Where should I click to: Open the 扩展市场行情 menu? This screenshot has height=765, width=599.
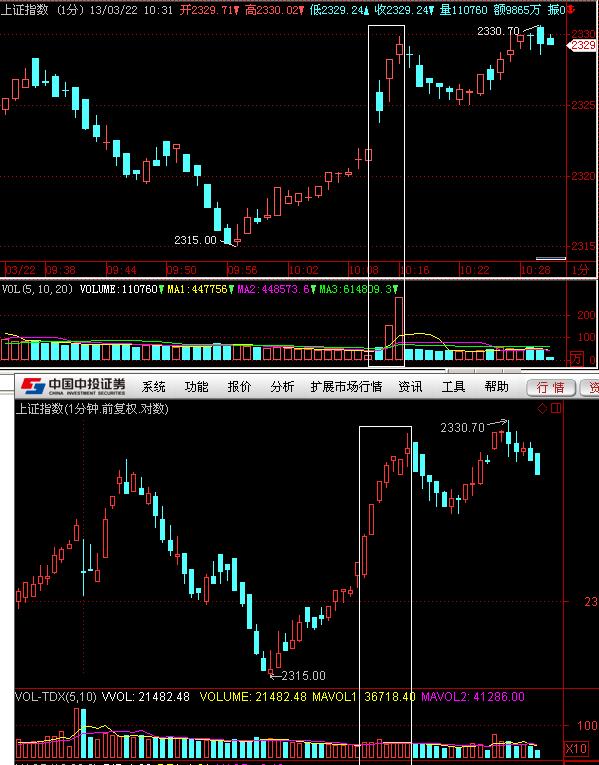(346, 387)
